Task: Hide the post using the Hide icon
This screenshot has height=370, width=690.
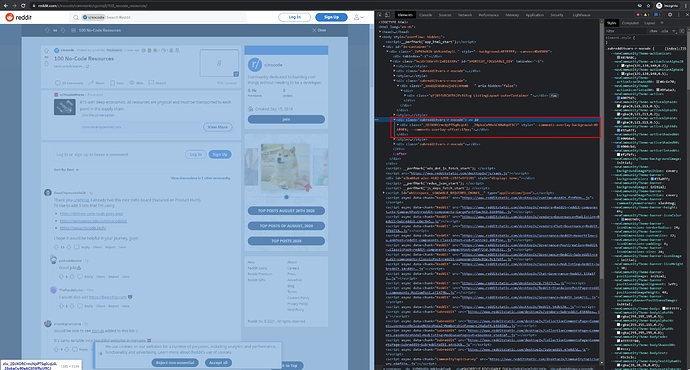Action: coord(132,83)
